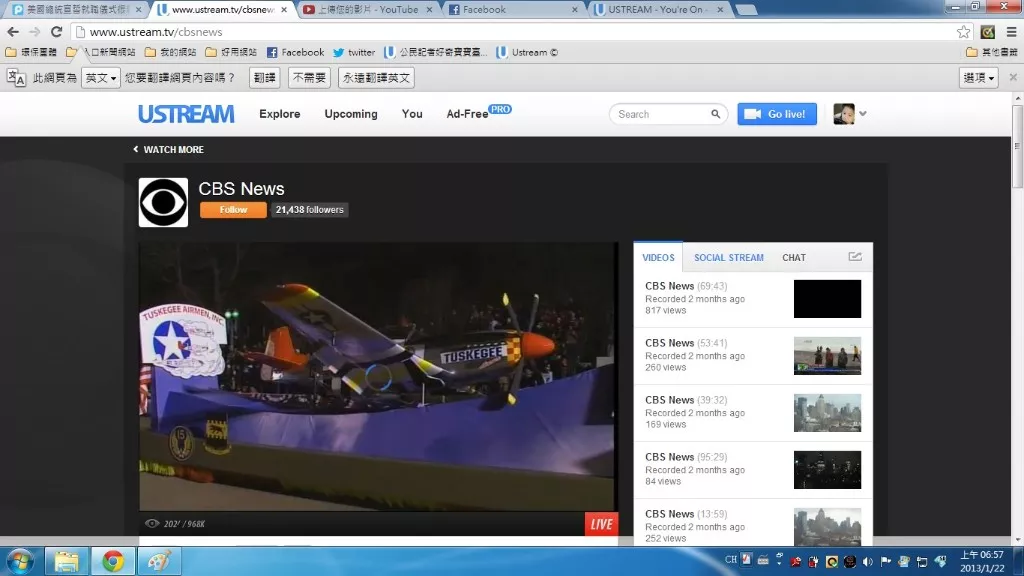
Task: Open the Upcoming page
Action: (351, 114)
